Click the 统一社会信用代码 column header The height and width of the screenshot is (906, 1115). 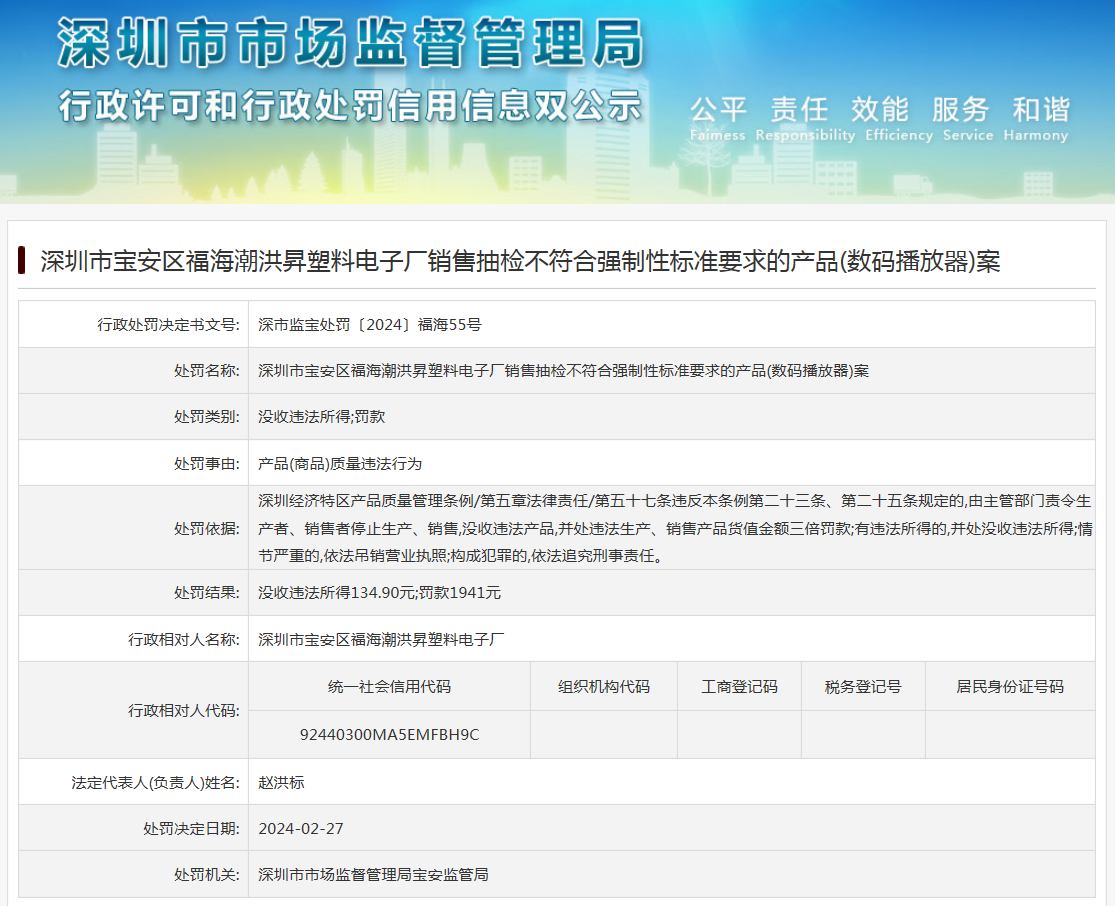390,687
